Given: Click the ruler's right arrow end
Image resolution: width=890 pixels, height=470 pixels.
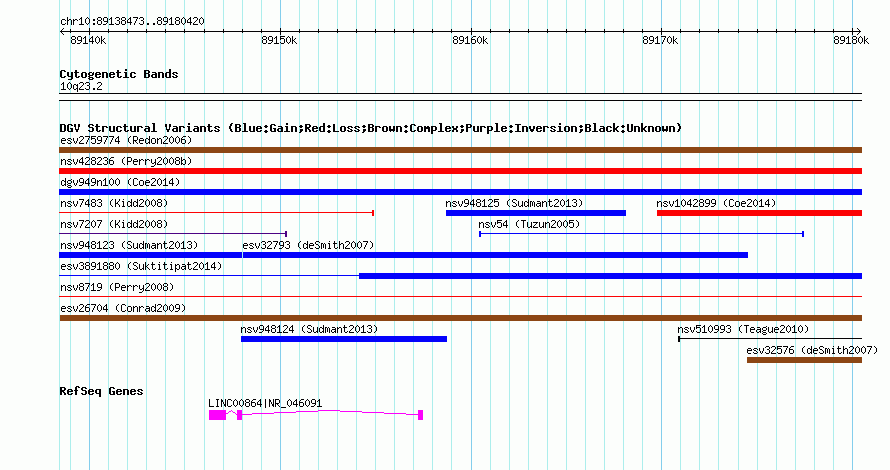Looking at the screenshot, I should point(859,32).
